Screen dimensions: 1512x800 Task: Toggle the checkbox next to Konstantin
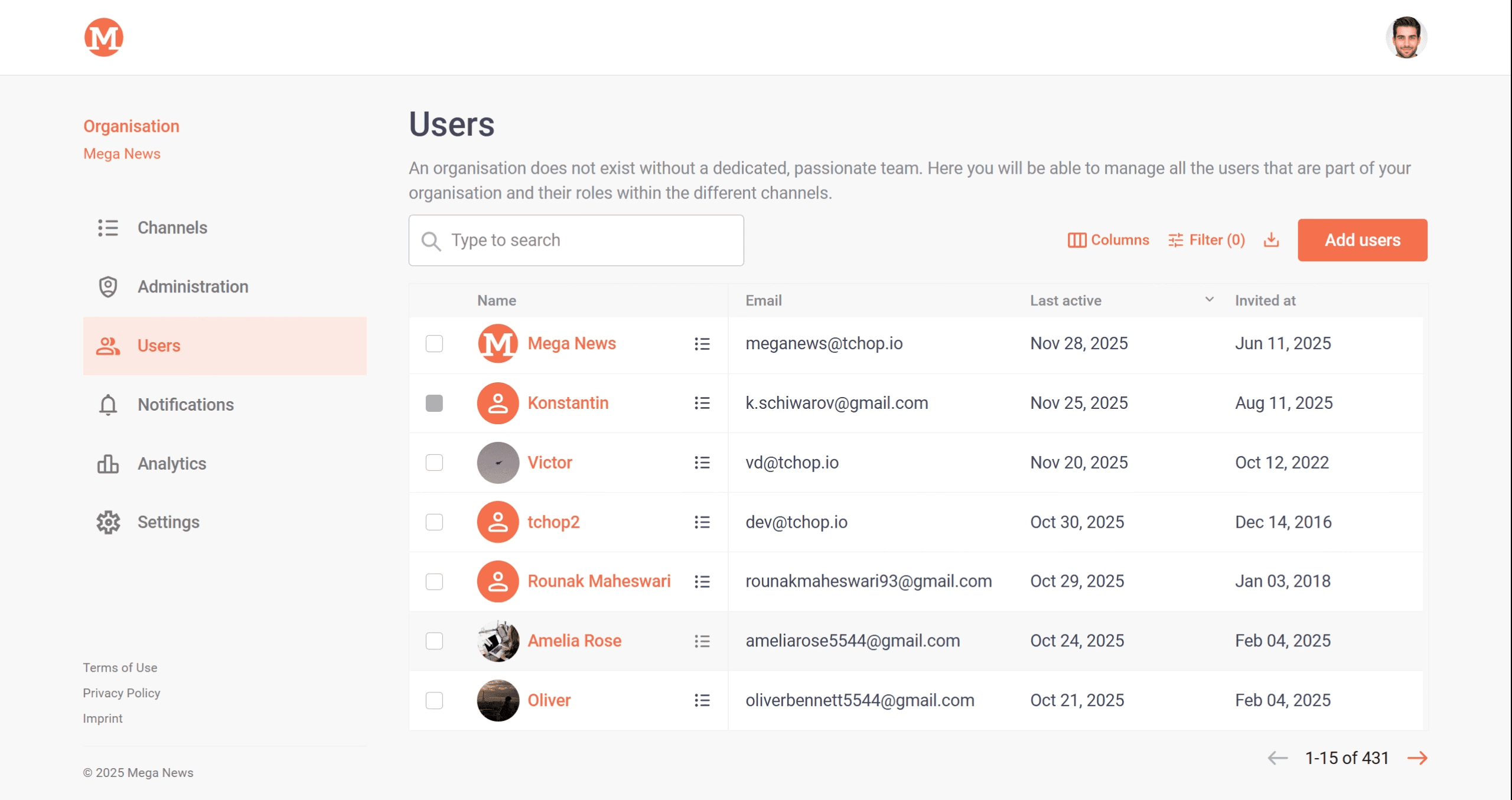coord(434,403)
